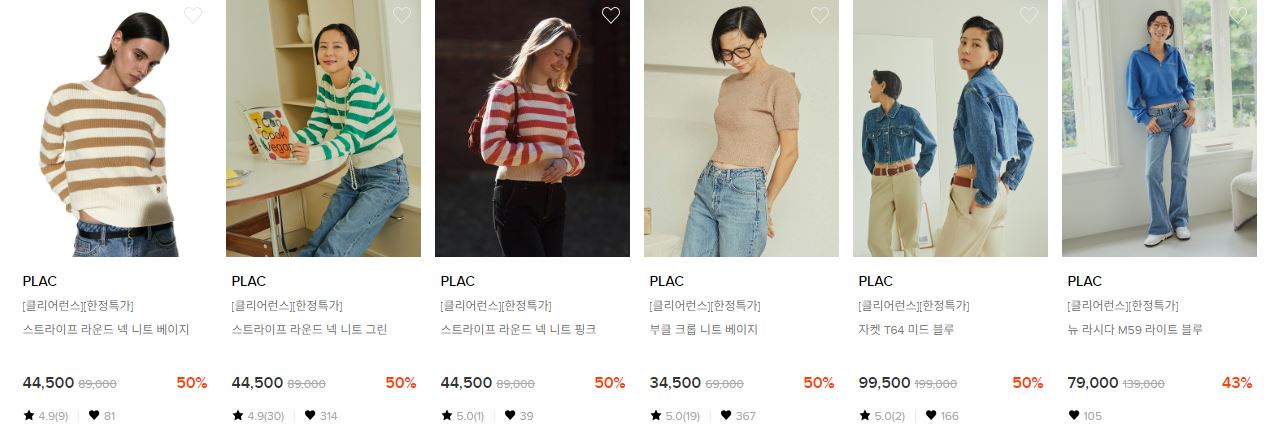This screenshot has width=1268, height=443.
Task: Click PLAC brand name above pink knit
Action: [457, 281]
